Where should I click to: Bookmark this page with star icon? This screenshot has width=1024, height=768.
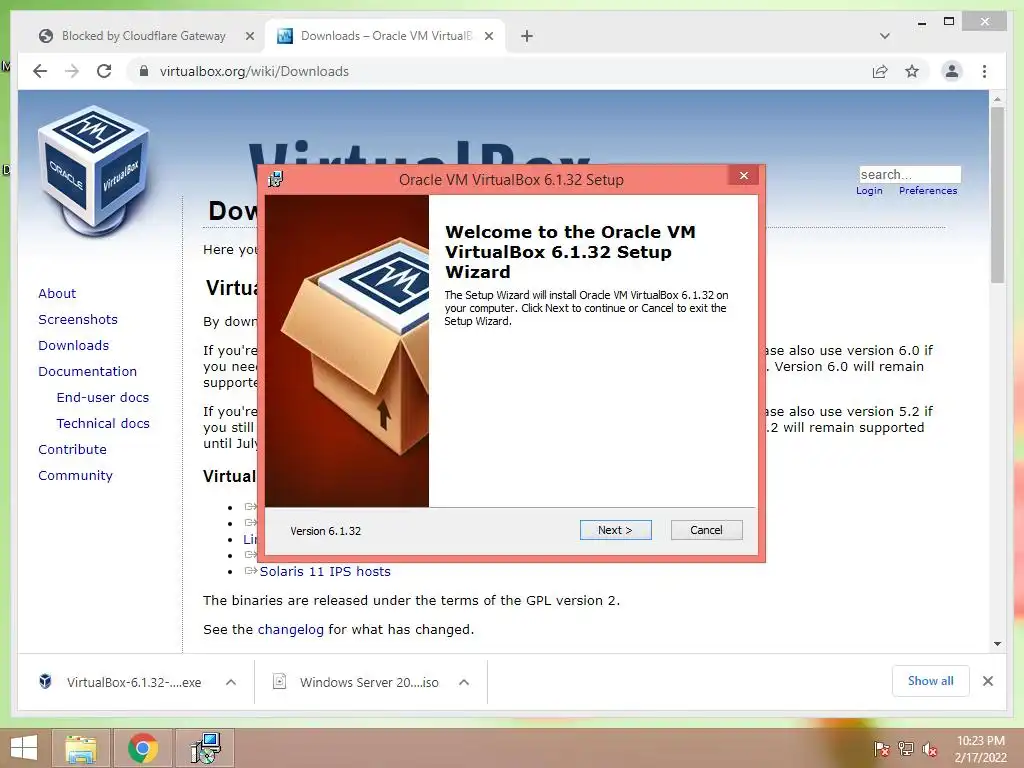pyautogui.click(x=912, y=71)
